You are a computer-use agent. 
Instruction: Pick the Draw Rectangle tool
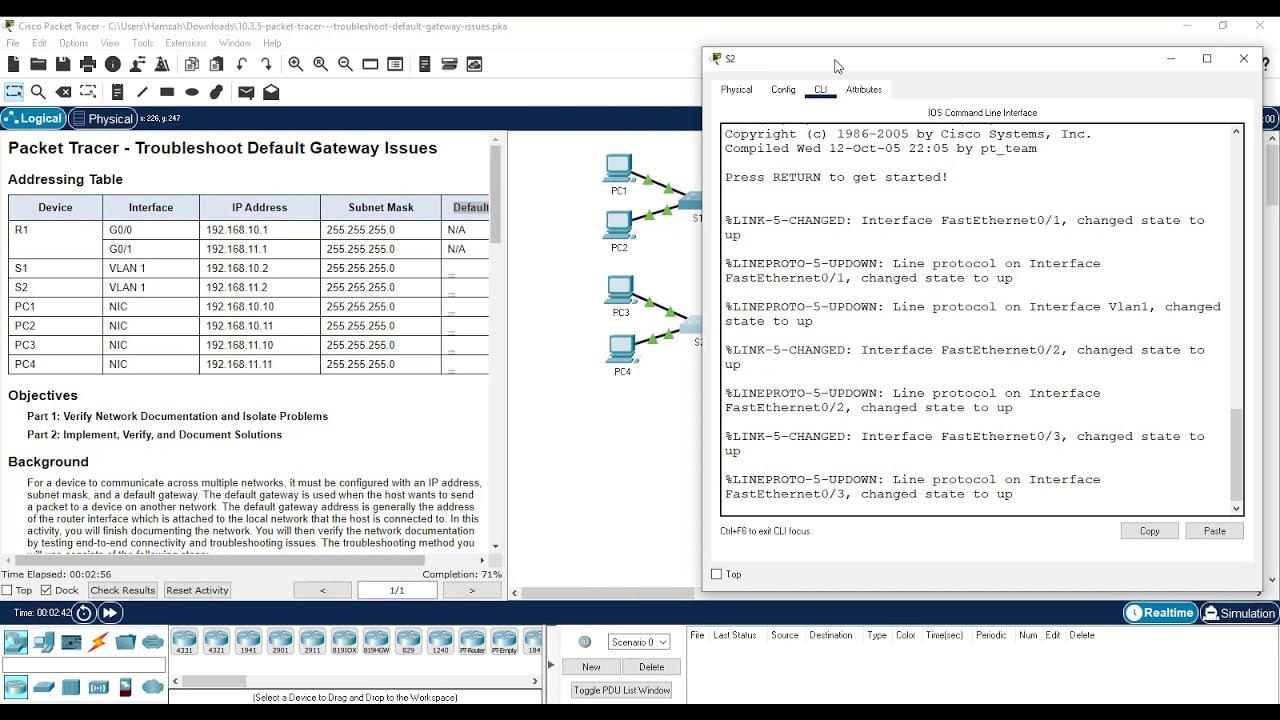point(167,92)
